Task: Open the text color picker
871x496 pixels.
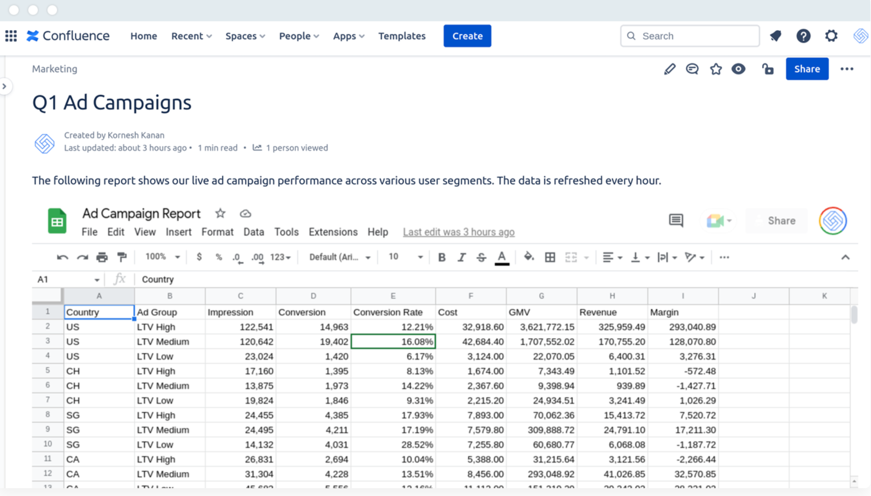Action: point(502,257)
